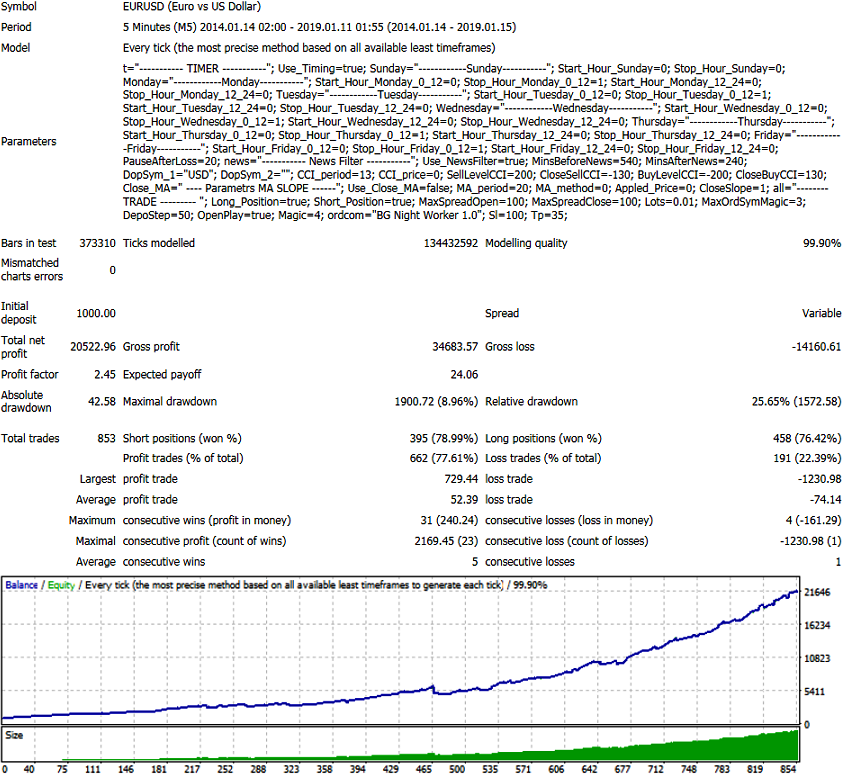Click the x-axis label 712
846x775 pixels.
point(656,769)
